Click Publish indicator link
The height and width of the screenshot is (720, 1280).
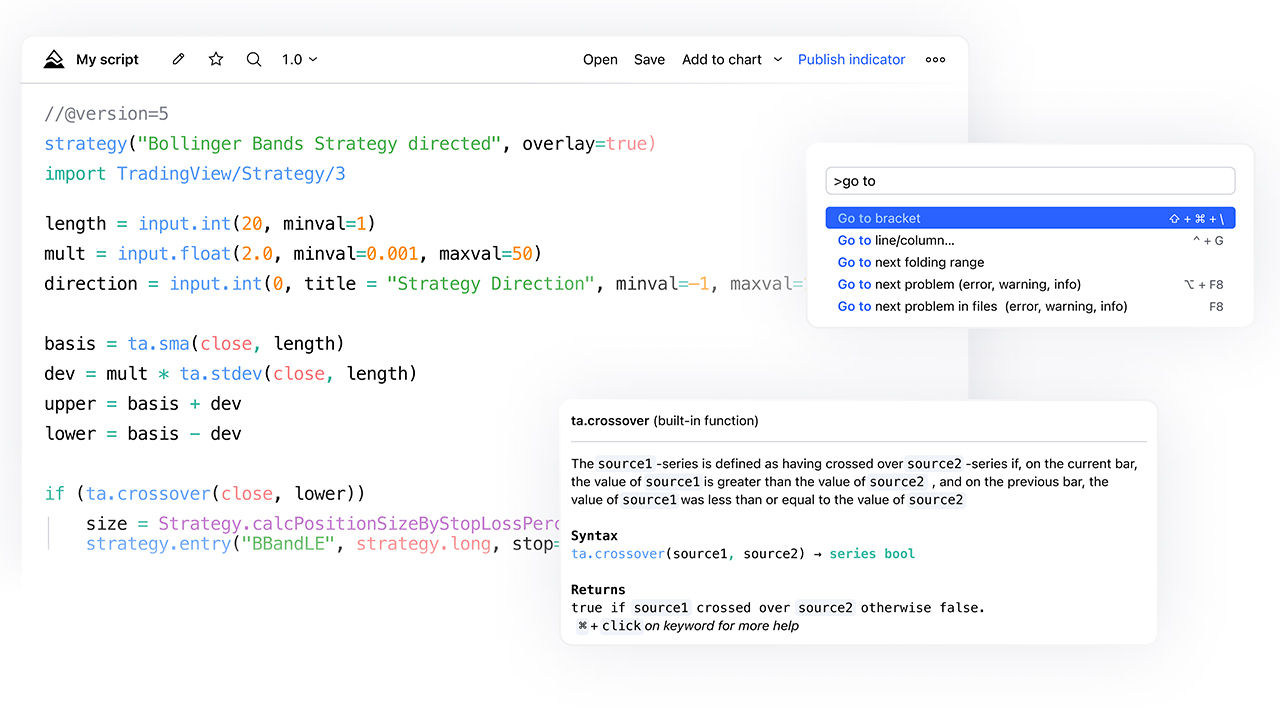click(851, 60)
